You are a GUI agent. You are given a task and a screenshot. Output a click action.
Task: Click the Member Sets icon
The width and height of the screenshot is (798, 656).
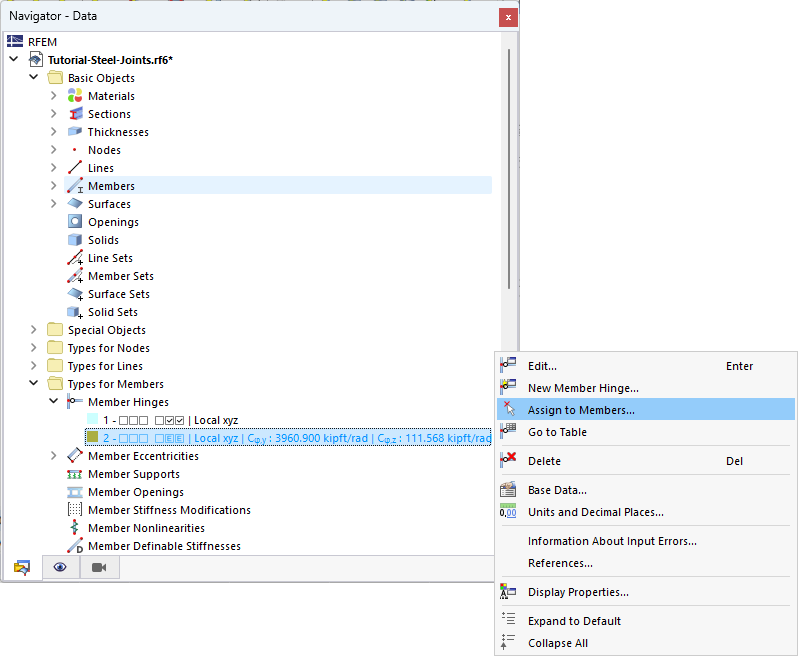tap(75, 276)
